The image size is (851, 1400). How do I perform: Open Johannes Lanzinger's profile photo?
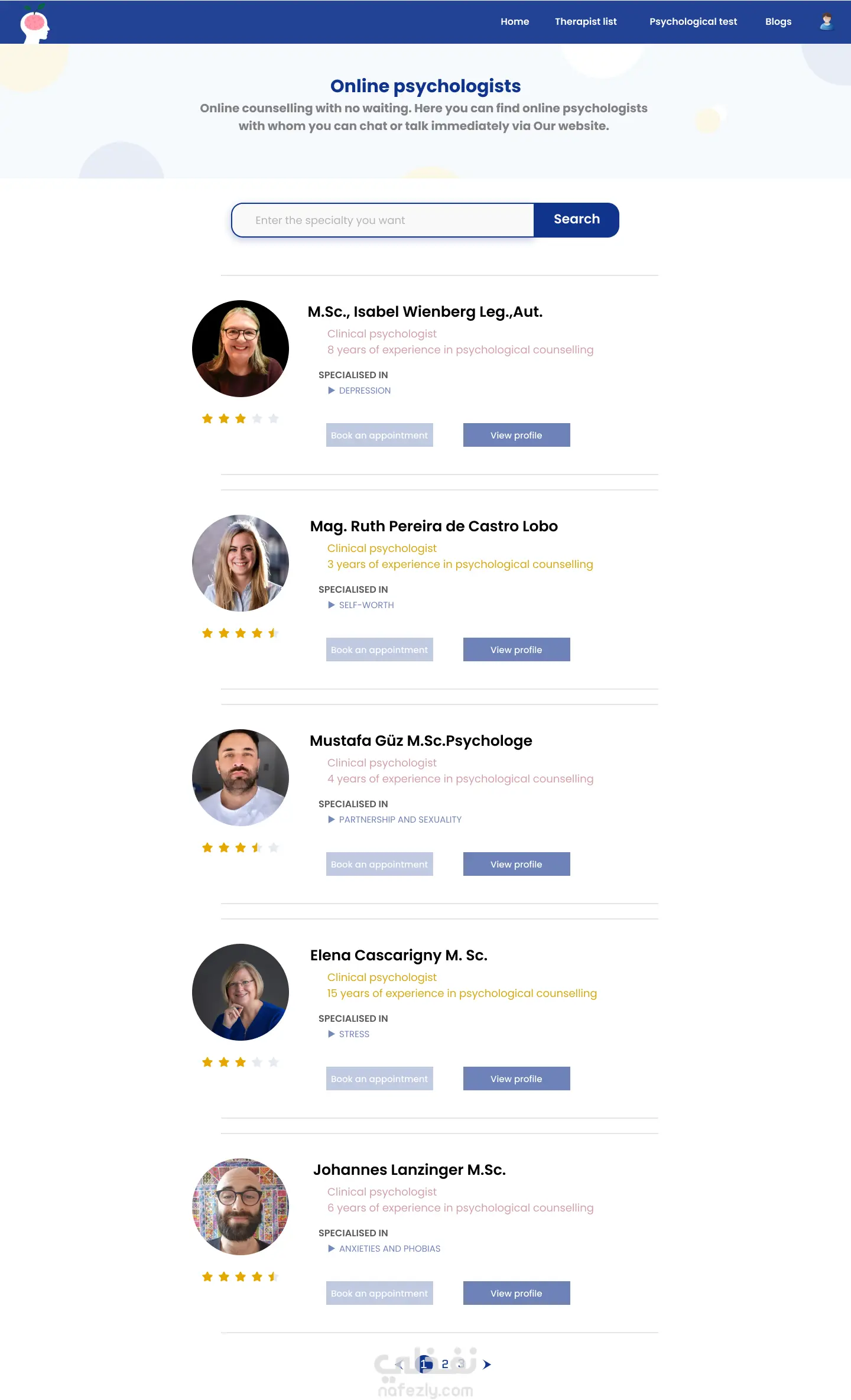pos(241,1206)
